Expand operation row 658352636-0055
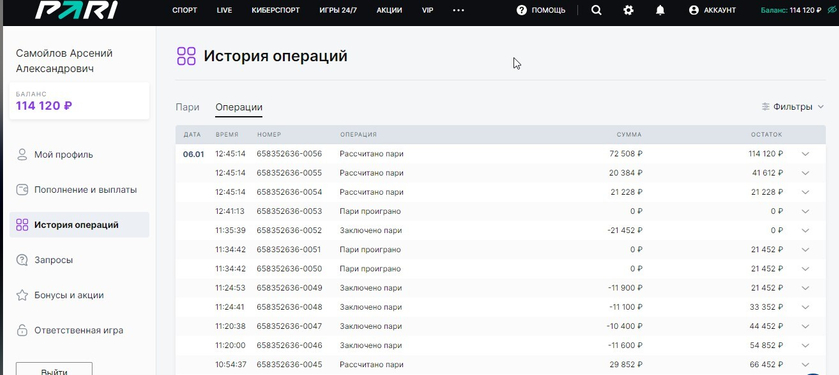This screenshot has height=375, width=839. pos(805,173)
